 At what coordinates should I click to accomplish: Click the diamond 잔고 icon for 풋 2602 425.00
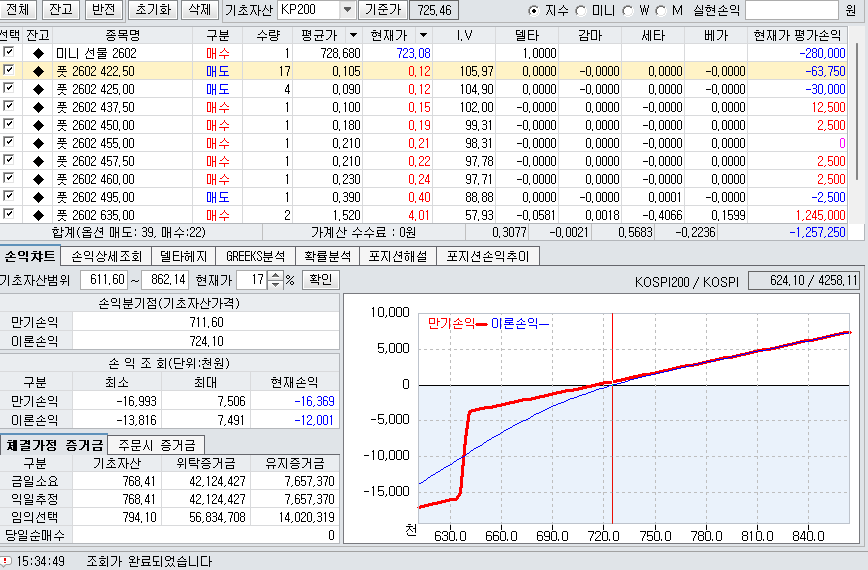[38, 89]
